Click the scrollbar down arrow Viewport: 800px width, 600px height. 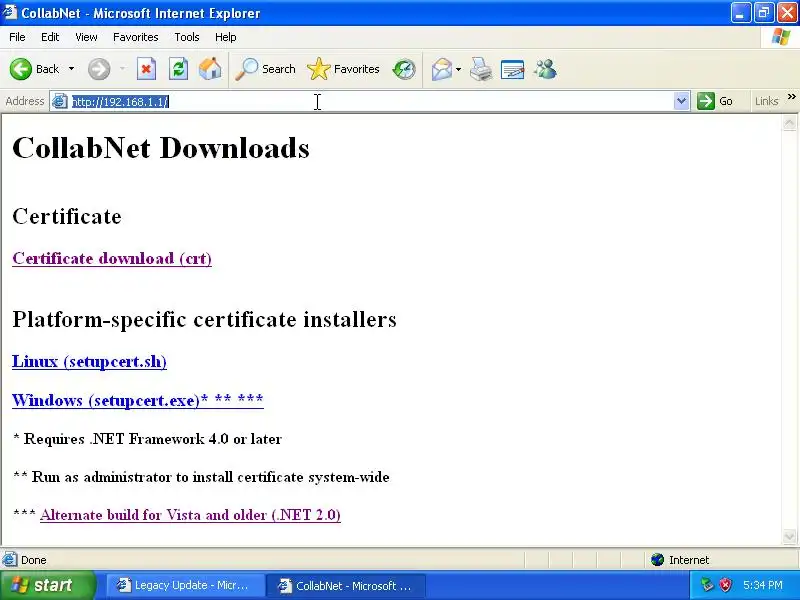[789, 536]
